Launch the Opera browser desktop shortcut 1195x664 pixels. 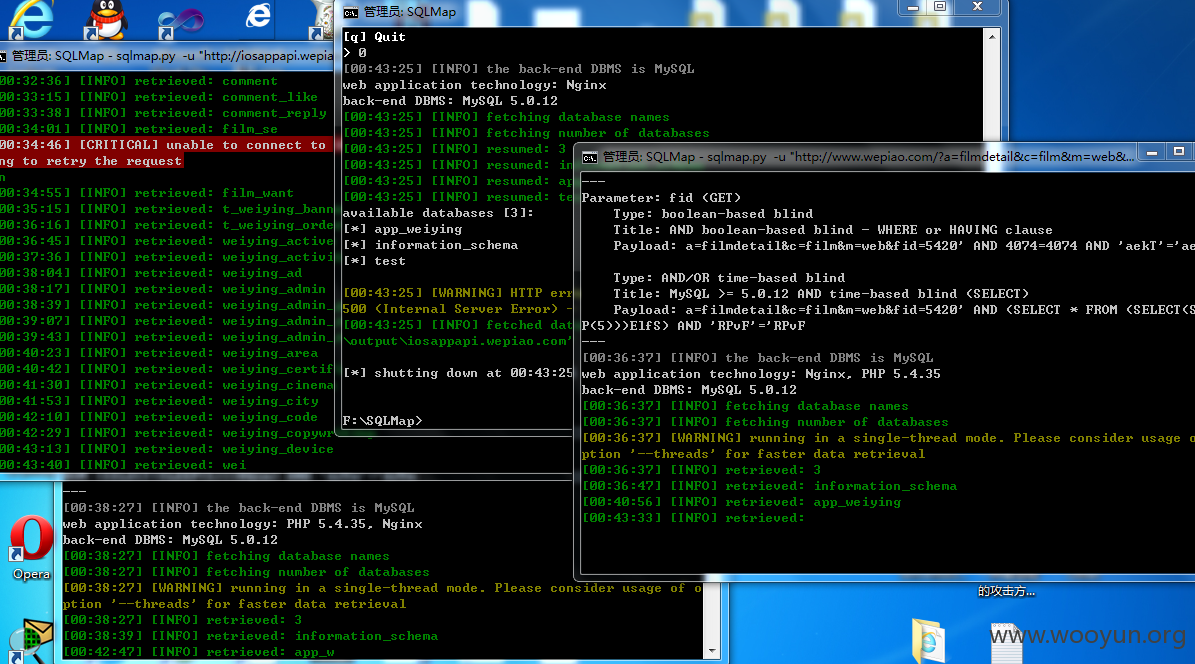coord(30,538)
